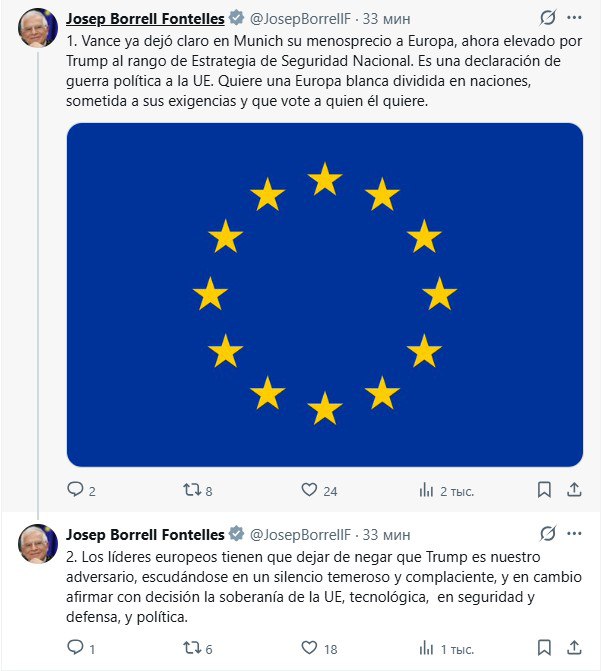Repost the first tweet about Vance
The width and height of the screenshot is (603, 671).
pos(189,490)
